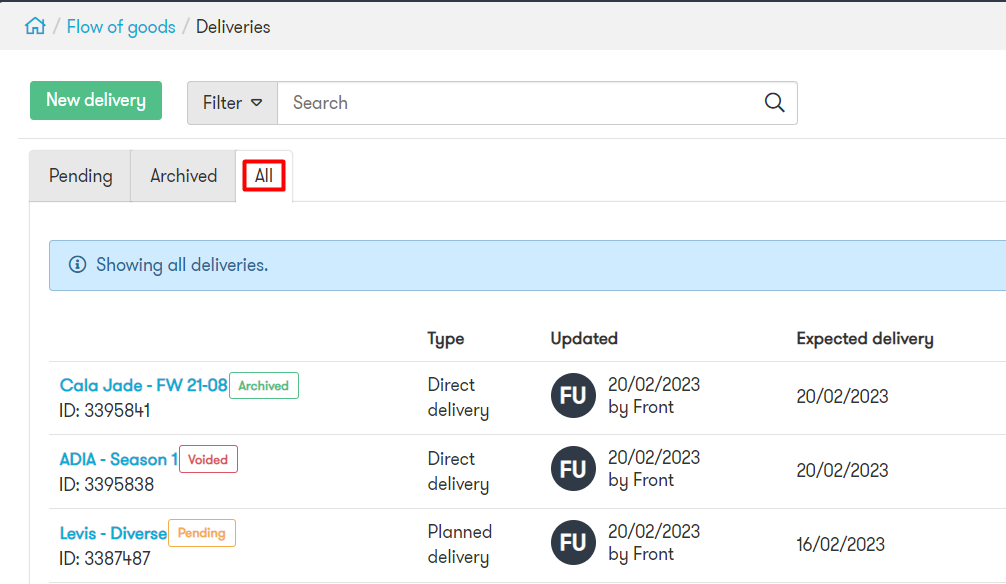Click FU avatar in Cala Jade row
Viewport: 1006px width, 584px height.
[574, 395]
